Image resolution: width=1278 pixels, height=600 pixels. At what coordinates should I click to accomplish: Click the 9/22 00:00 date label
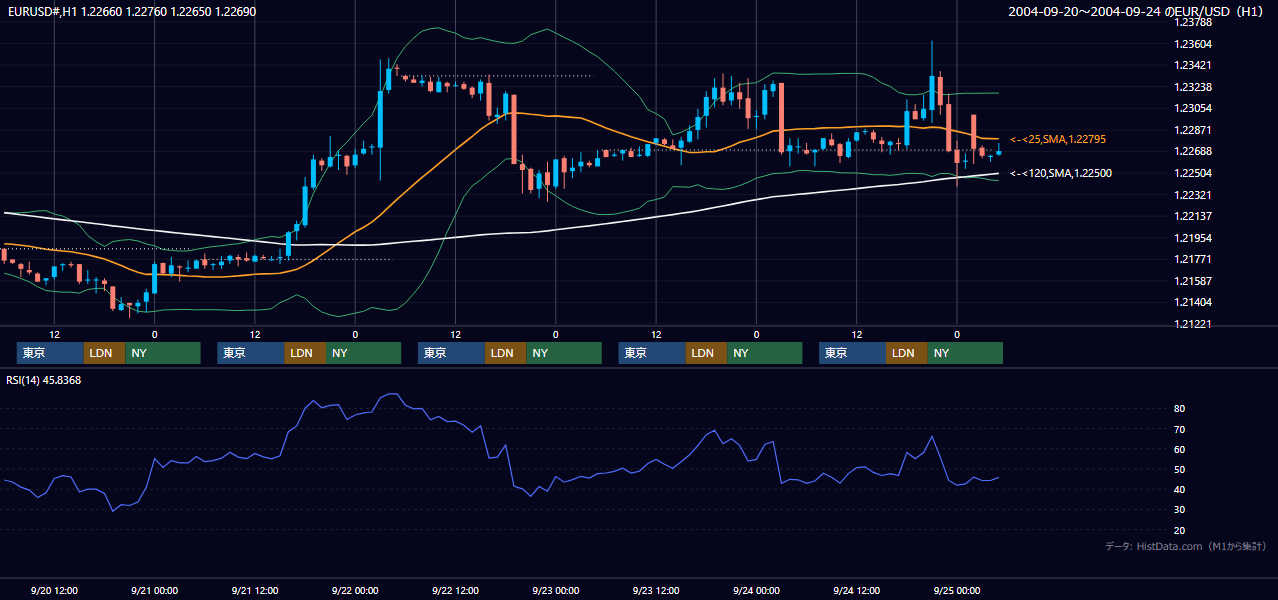[x=355, y=590]
